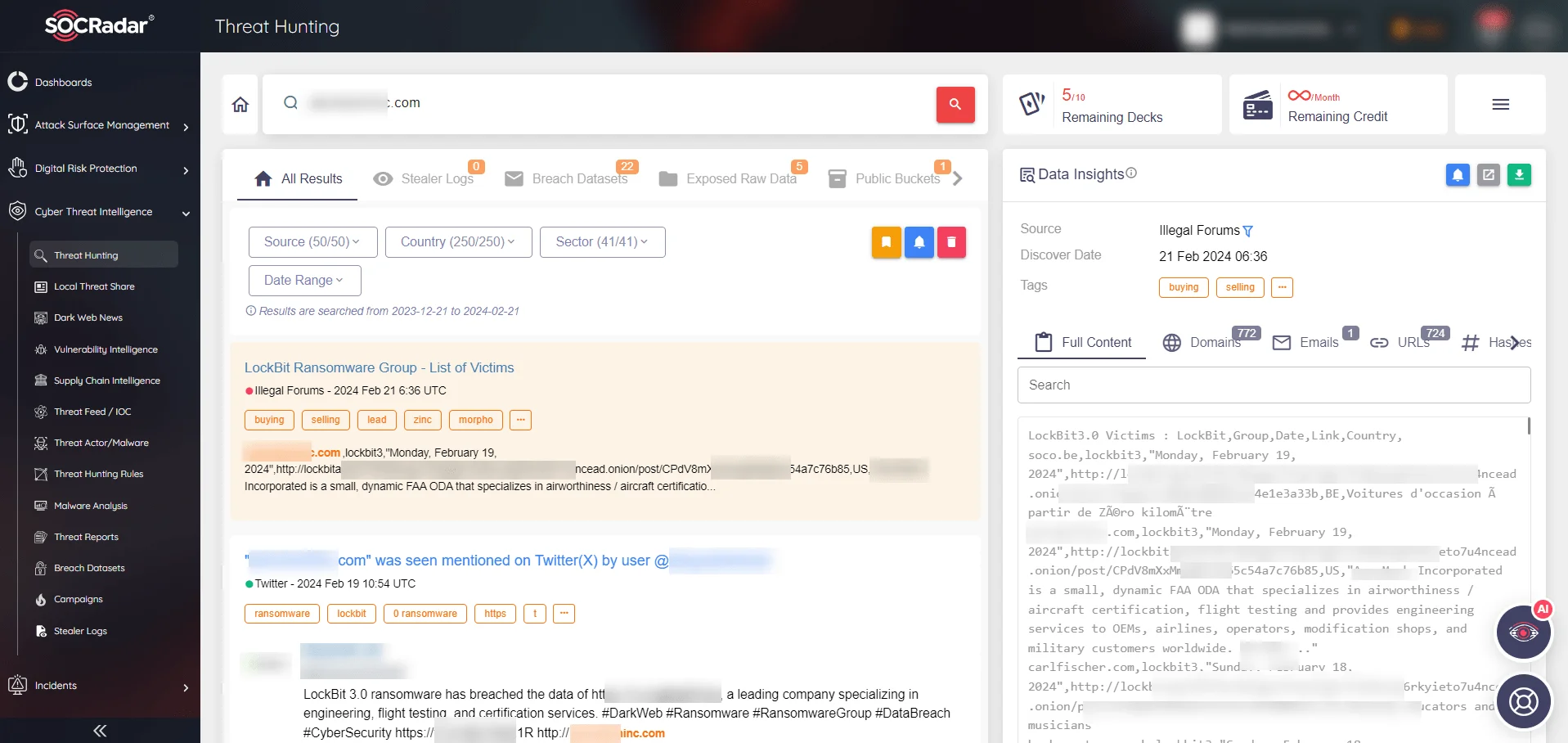Open Threat Hunting in the sidebar
Screen dimensions: 1568x743
(x=104, y=254)
